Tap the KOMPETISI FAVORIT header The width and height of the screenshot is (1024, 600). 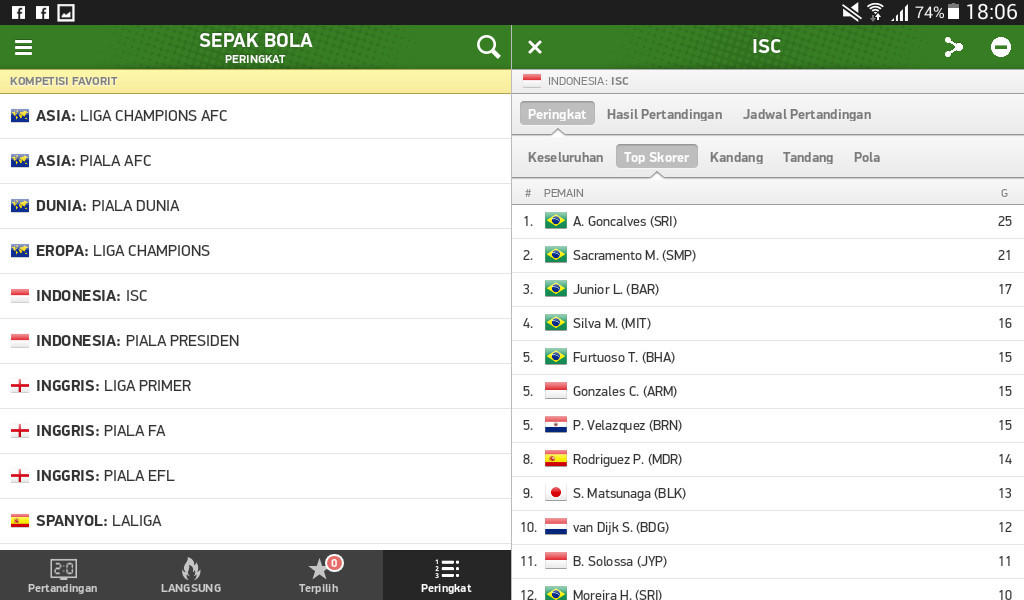click(255, 81)
